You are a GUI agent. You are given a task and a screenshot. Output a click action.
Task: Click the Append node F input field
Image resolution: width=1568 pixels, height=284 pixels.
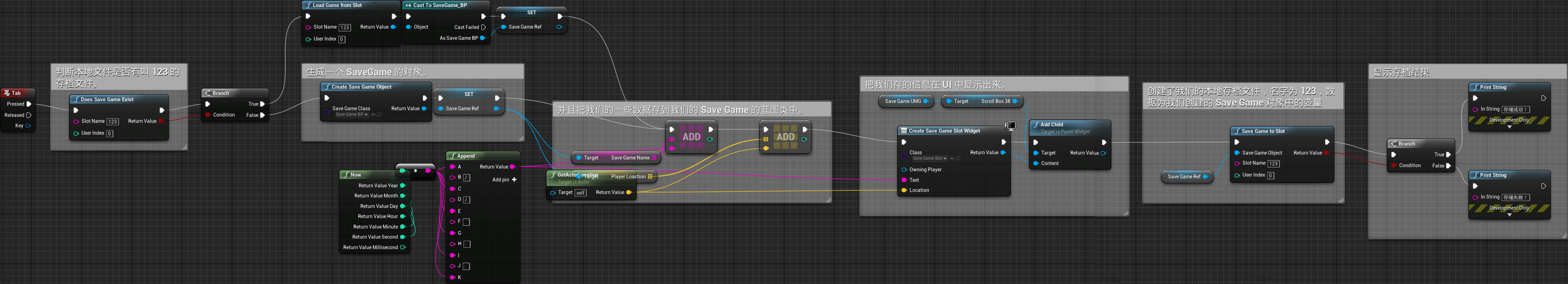pyautogui.click(x=466, y=223)
